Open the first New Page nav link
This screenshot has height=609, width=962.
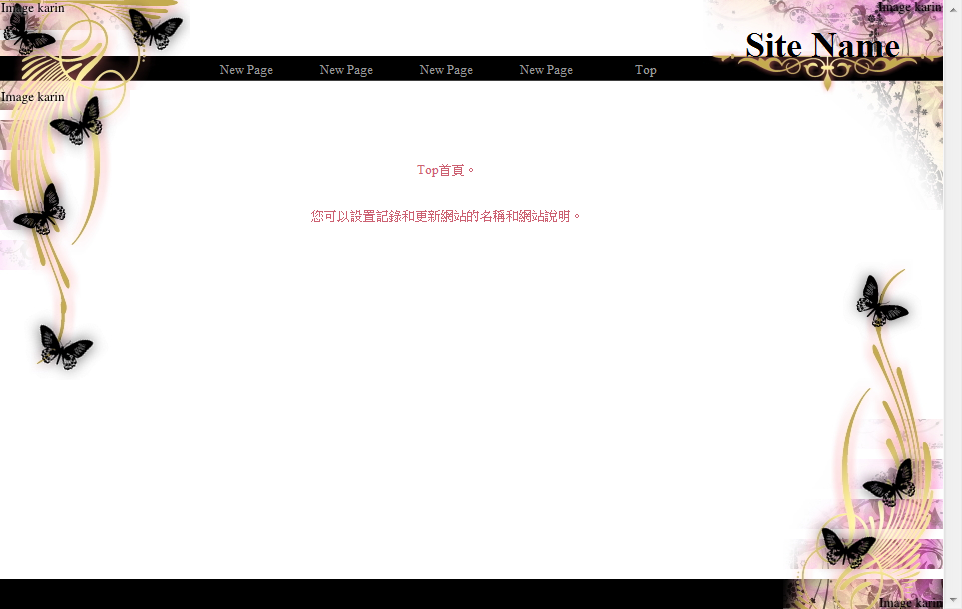[x=246, y=70]
